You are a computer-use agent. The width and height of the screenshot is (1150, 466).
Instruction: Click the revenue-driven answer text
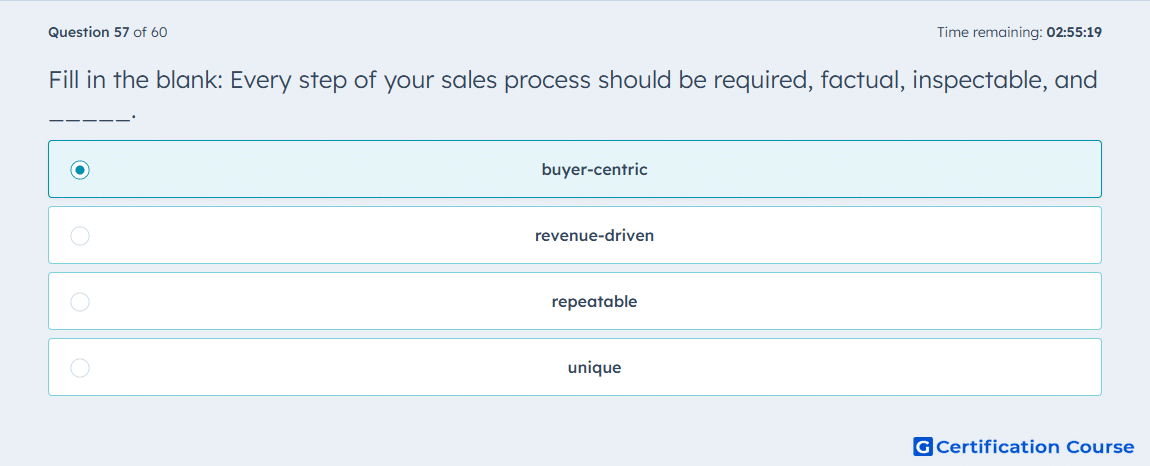[594, 236]
